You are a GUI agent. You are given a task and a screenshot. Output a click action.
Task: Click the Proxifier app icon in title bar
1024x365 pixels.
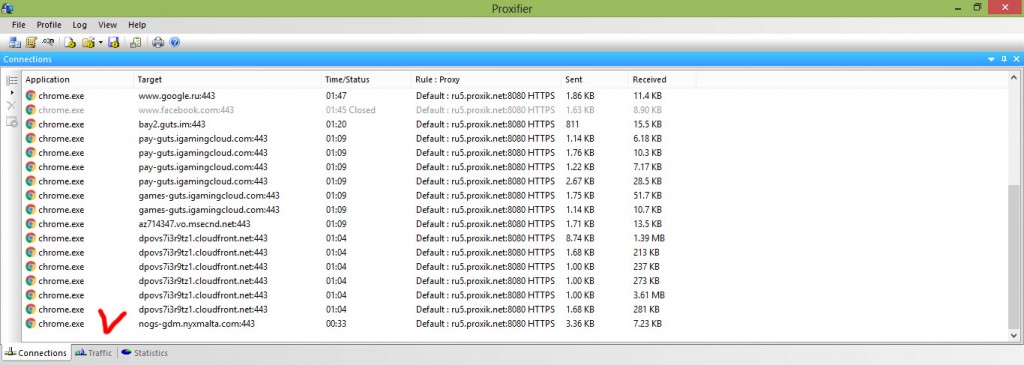pyautogui.click(x=8, y=8)
